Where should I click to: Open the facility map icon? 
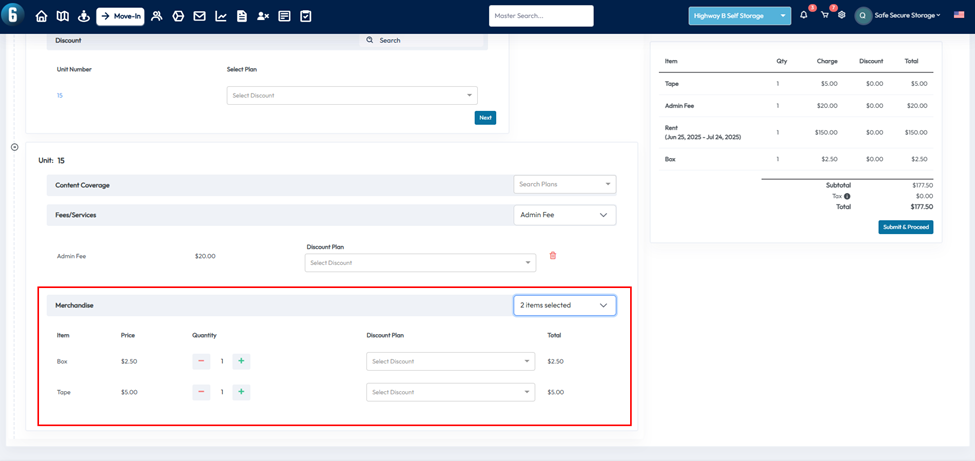[62, 16]
